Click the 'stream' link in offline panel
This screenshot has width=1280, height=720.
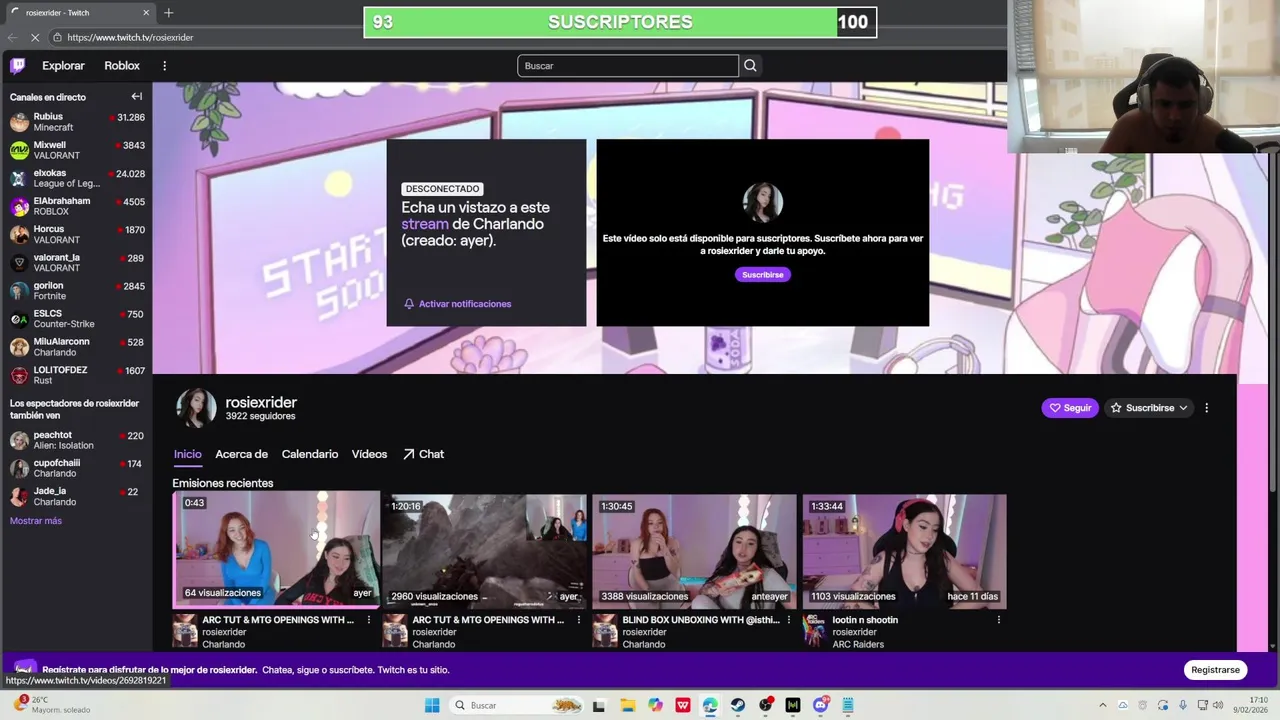[425, 224]
